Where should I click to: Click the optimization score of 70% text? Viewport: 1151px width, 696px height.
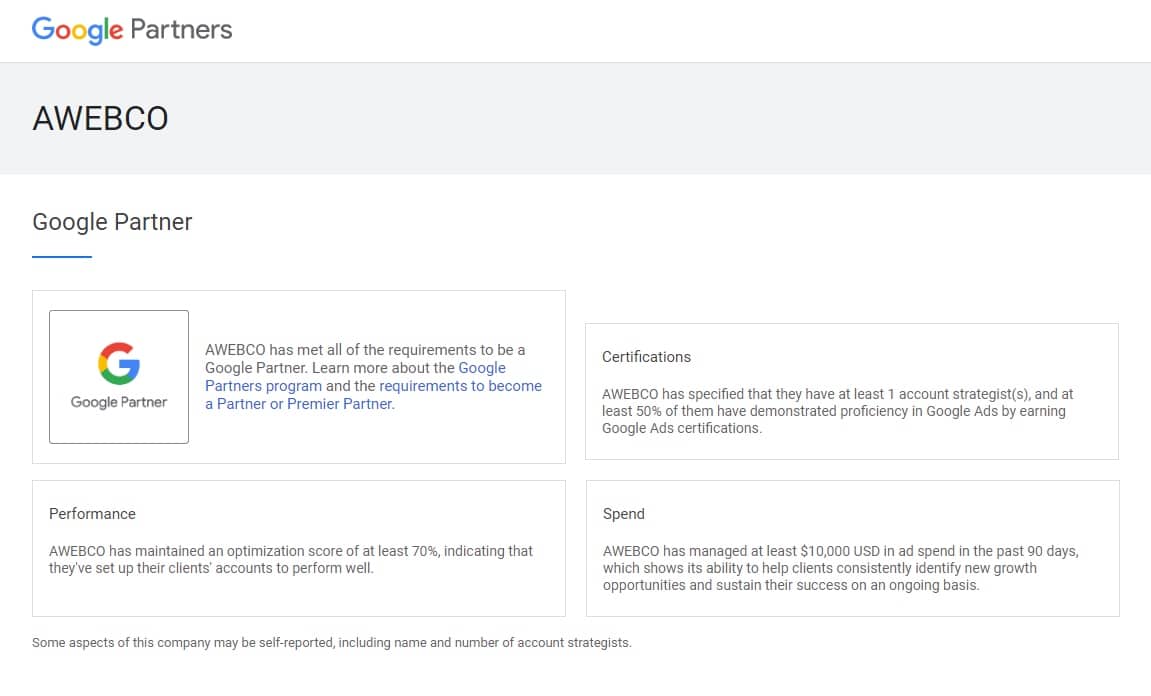coord(291,559)
